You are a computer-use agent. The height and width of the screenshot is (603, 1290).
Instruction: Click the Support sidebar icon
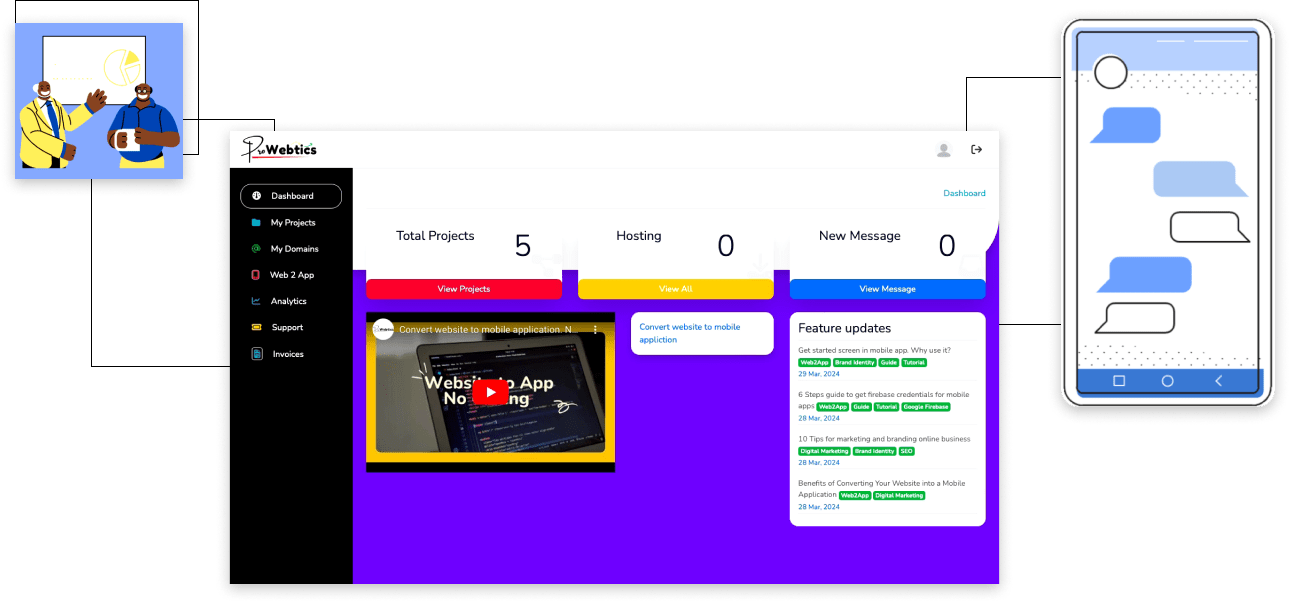click(256, 328)
